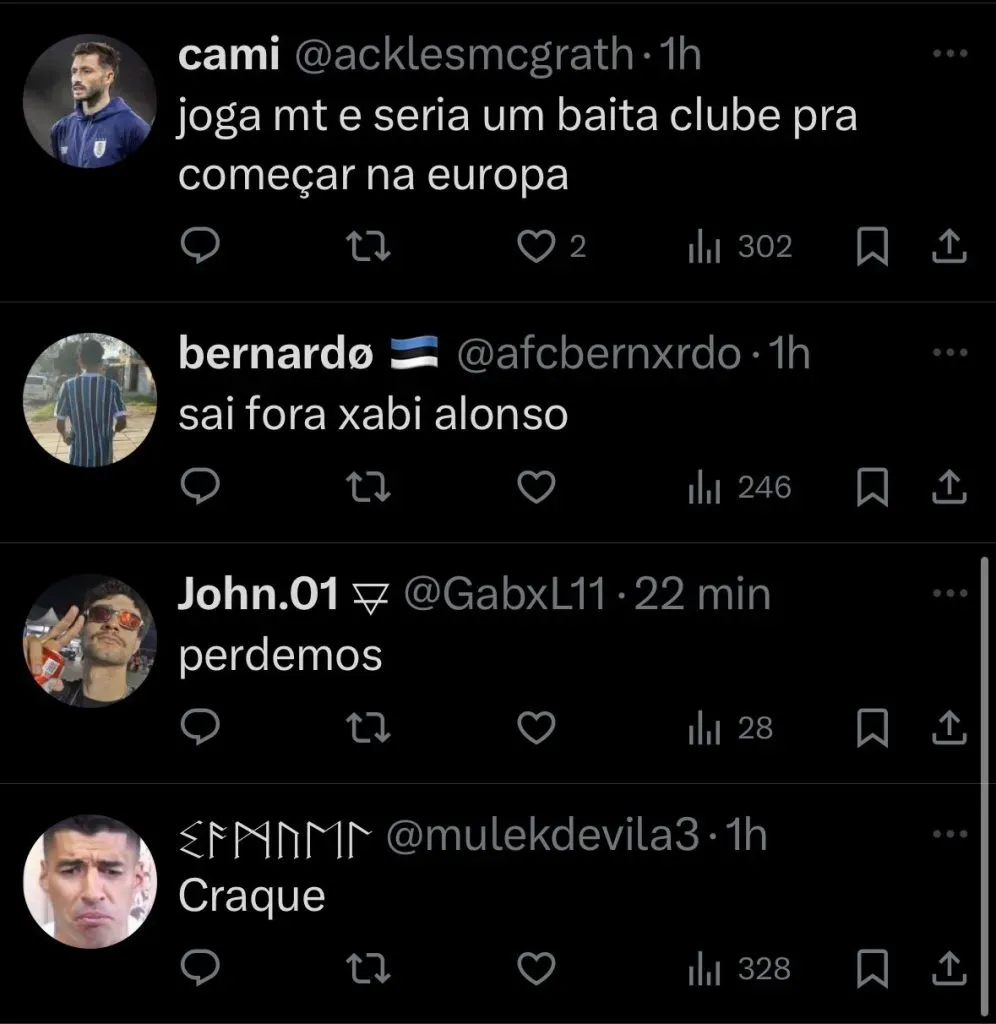The height and width of the screenshot is (1024, 996).
Task: Reply to the 'Craque' tweet
Action: click(x=200, y=969)
